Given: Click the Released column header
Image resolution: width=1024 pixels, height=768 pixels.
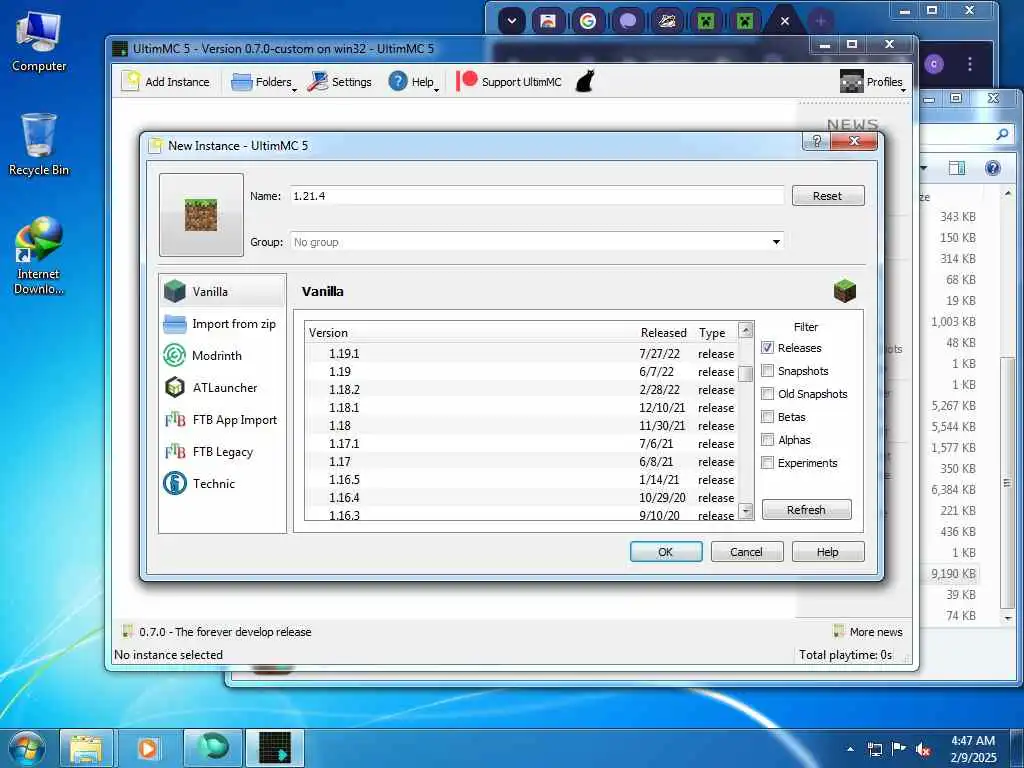Looking at the screenshot, I should (x=664, y=333).
